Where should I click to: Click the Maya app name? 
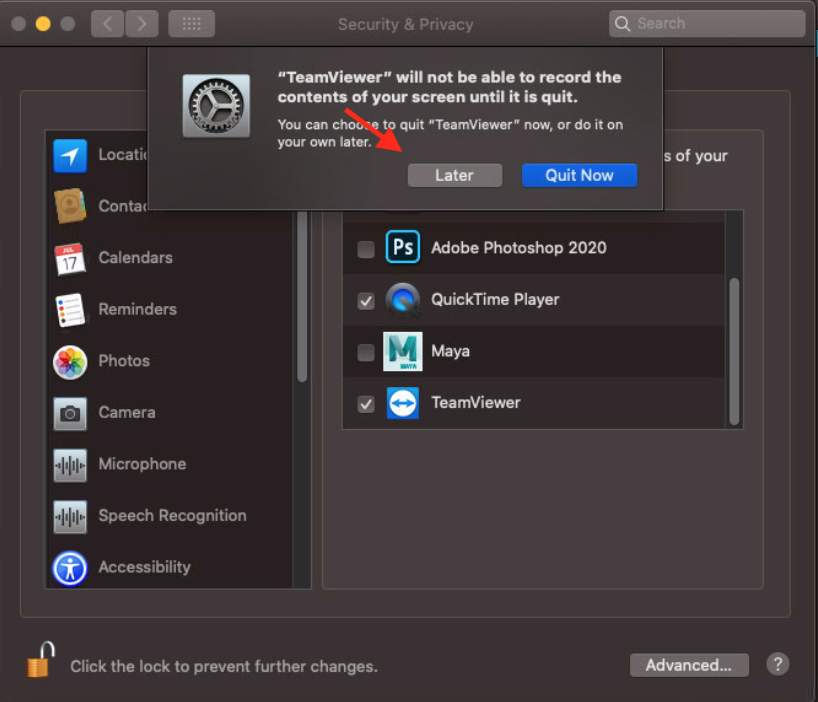(x=450, y=351)
